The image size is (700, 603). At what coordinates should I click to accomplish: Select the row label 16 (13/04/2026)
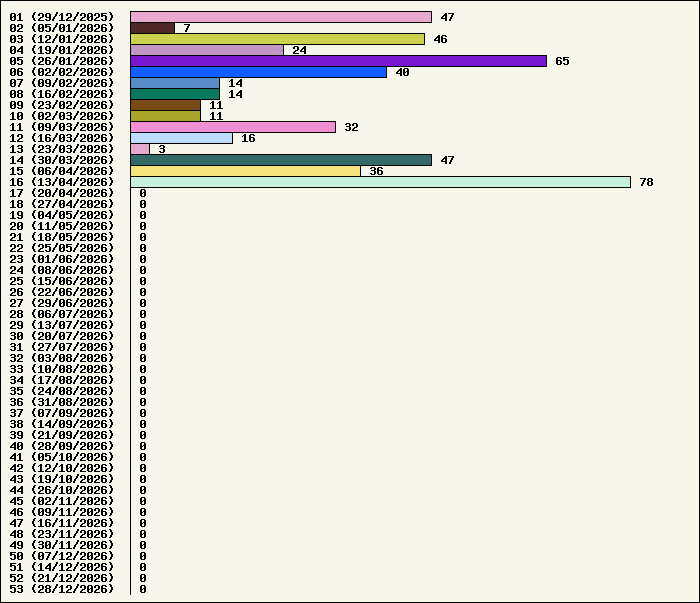click(x=62, y=182)
